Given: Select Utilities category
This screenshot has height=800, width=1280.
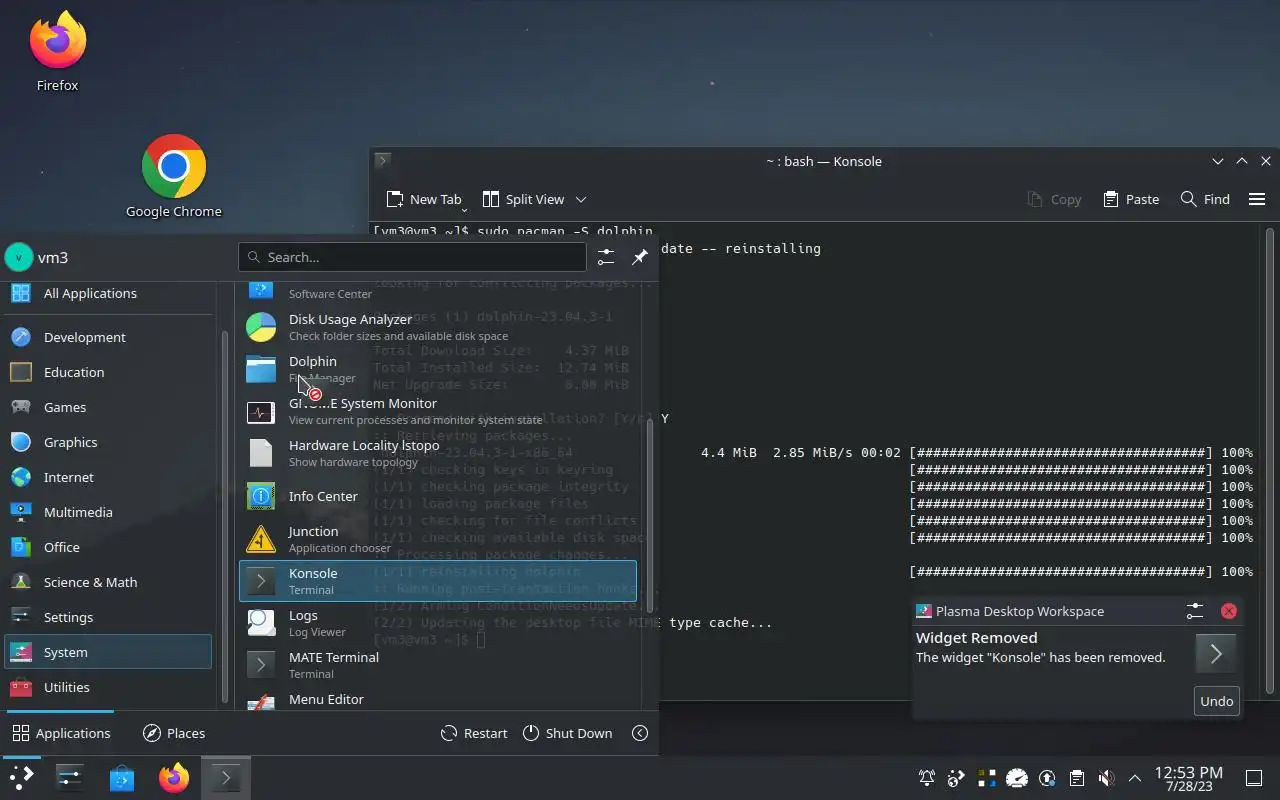Looking at the screenshot, I should point(108,687).
